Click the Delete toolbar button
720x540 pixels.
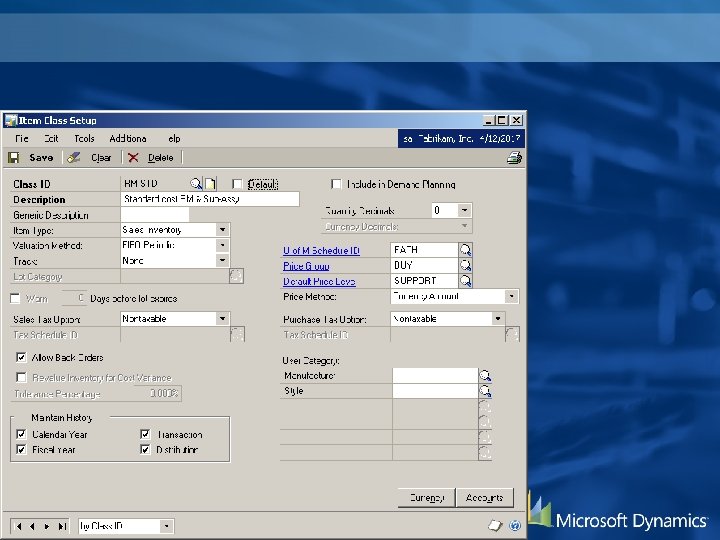[x=151, y=158]
